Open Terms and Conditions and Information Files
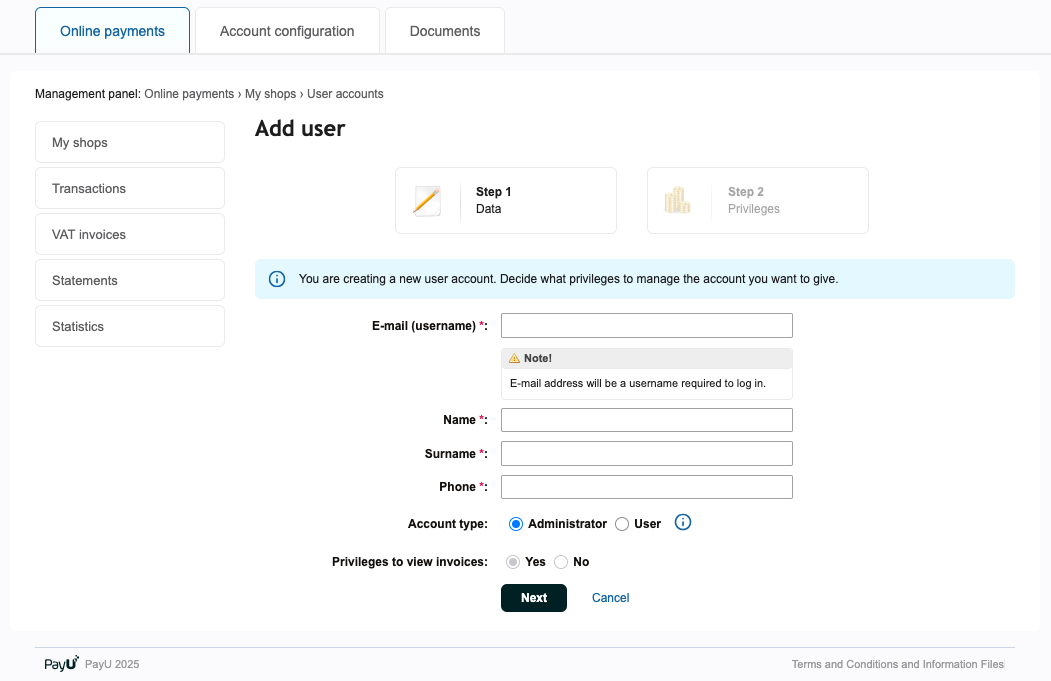Viewport: 1051px width, 681px height. (x=897, y=663)
